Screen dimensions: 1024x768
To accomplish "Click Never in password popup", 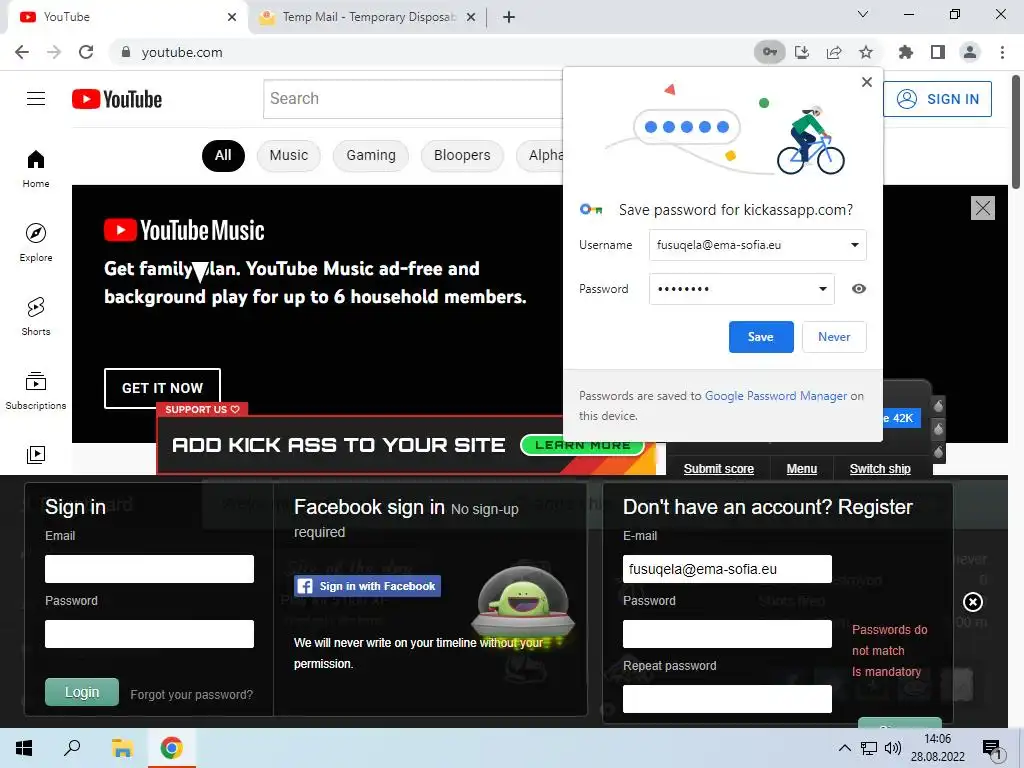I will (834, 337).
